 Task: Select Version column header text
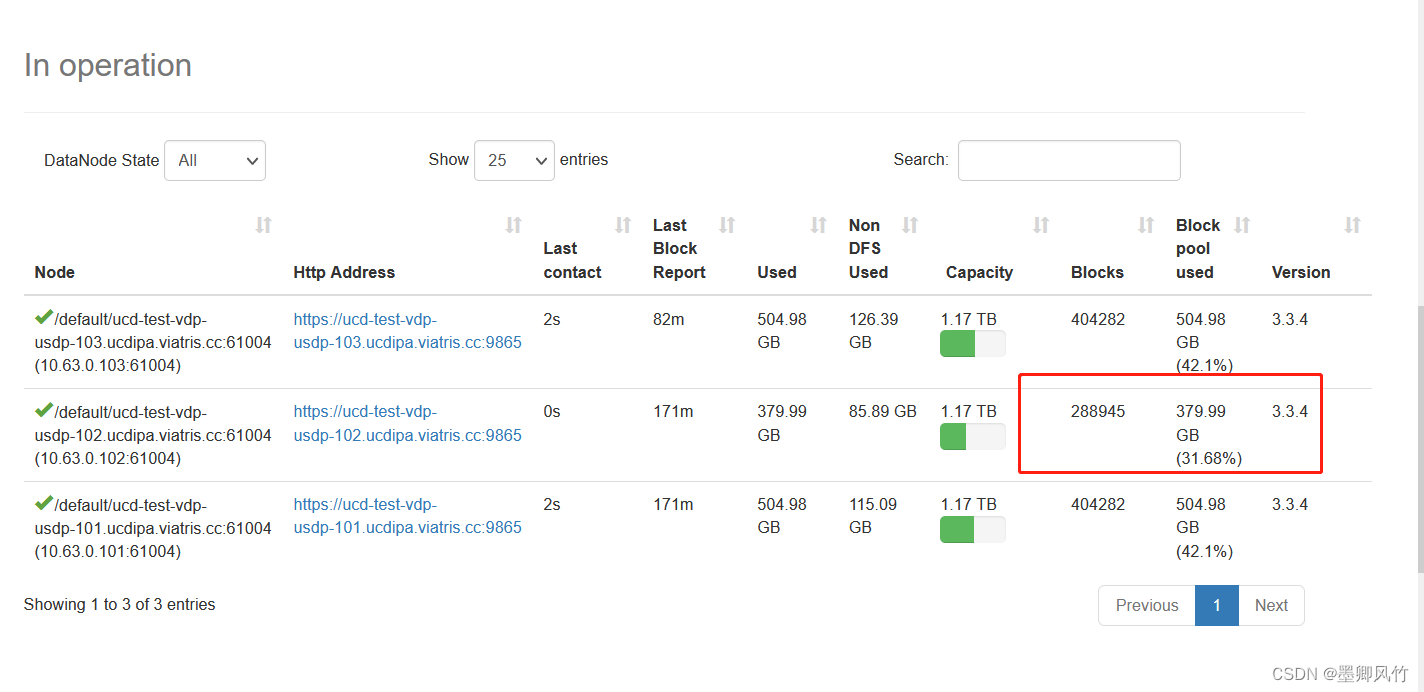[x=1301, y=272]
